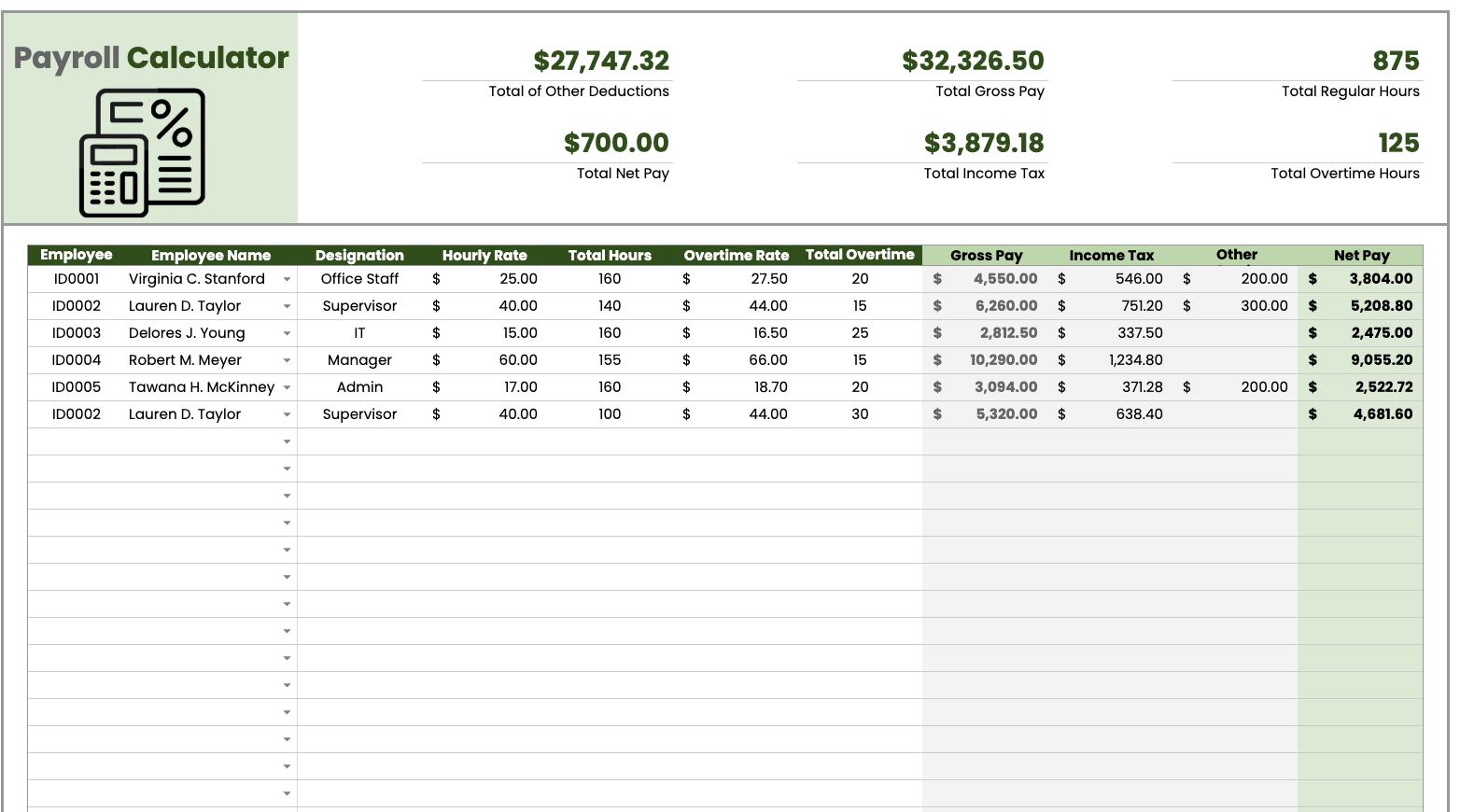The width and height of the screenshot is (1460, 812).
Task: Select the $27,747.32 other deductions total
Action: 601,61
